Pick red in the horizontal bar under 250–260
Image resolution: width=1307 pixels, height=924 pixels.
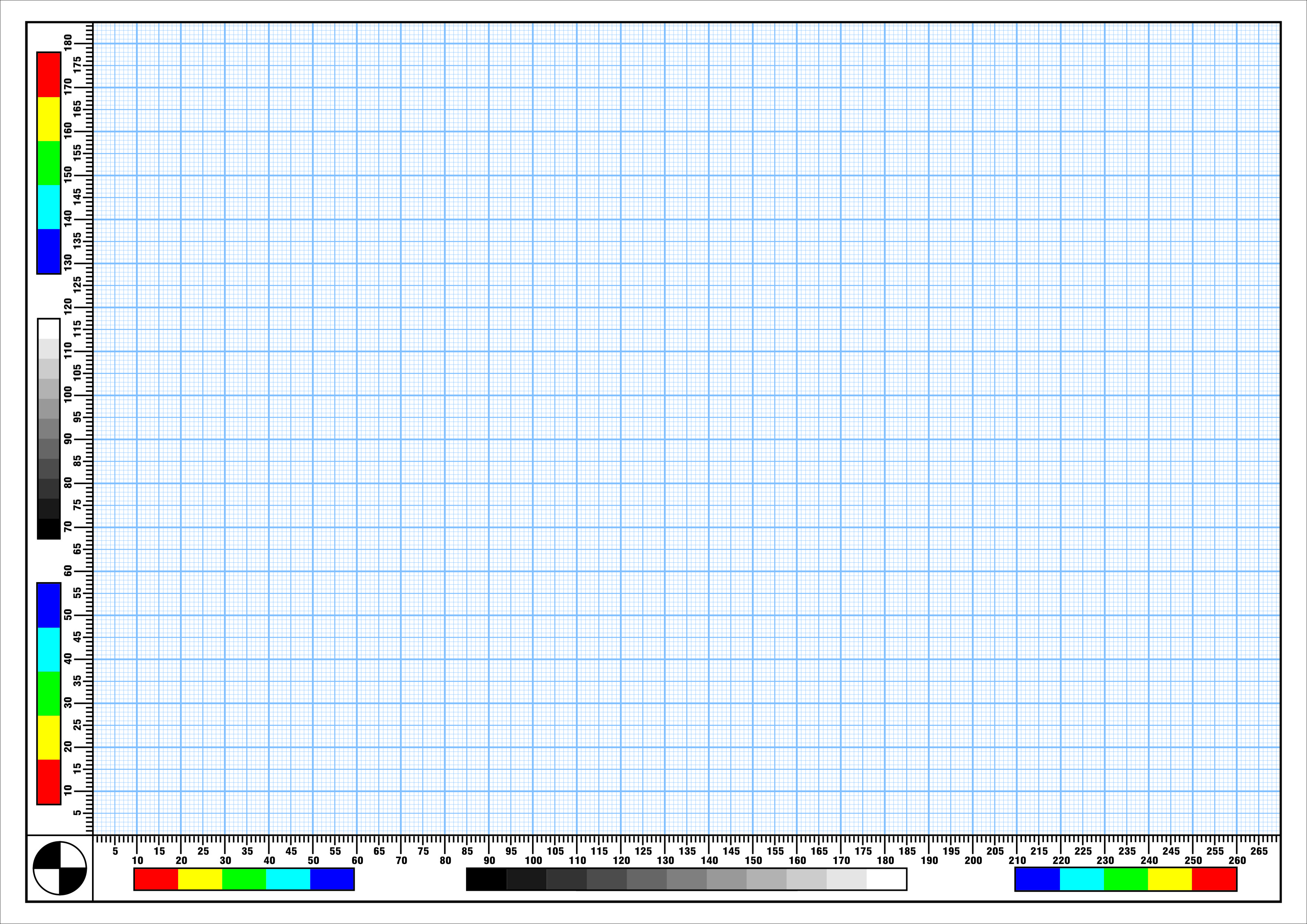tap(1213, 880)
